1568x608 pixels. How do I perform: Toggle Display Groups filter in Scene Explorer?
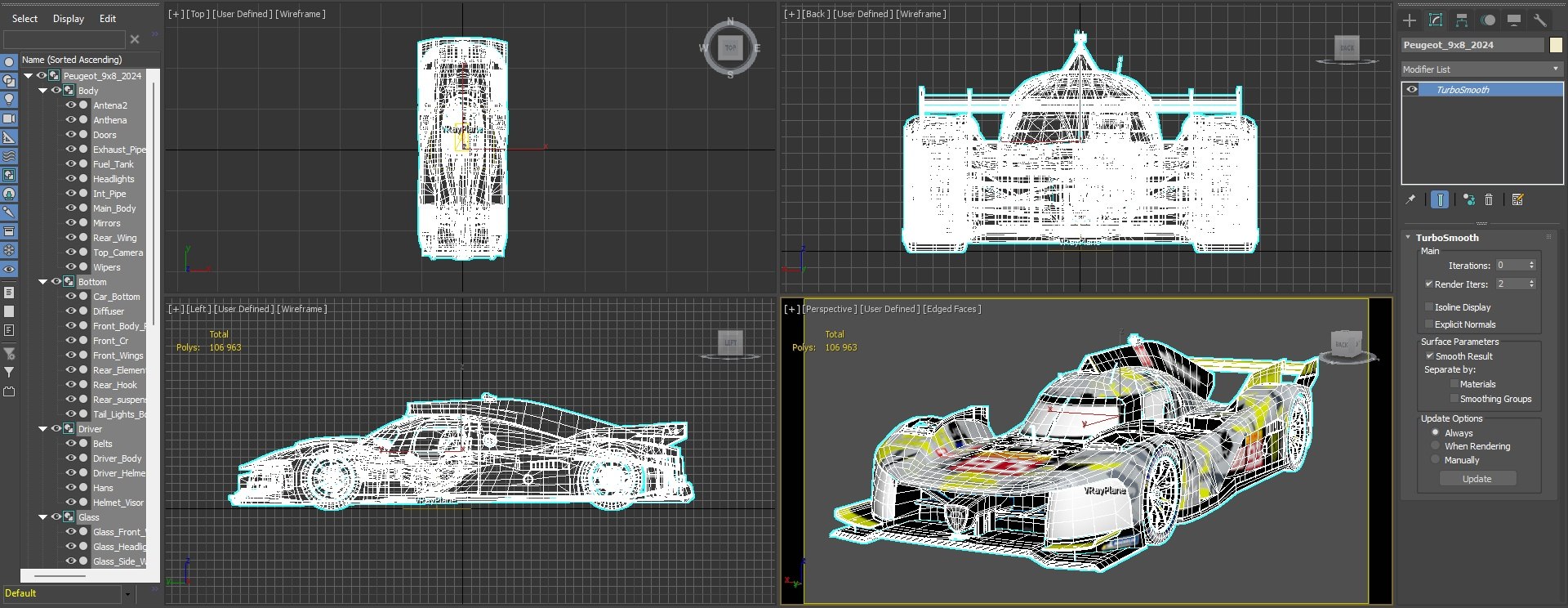pos(9,175)
